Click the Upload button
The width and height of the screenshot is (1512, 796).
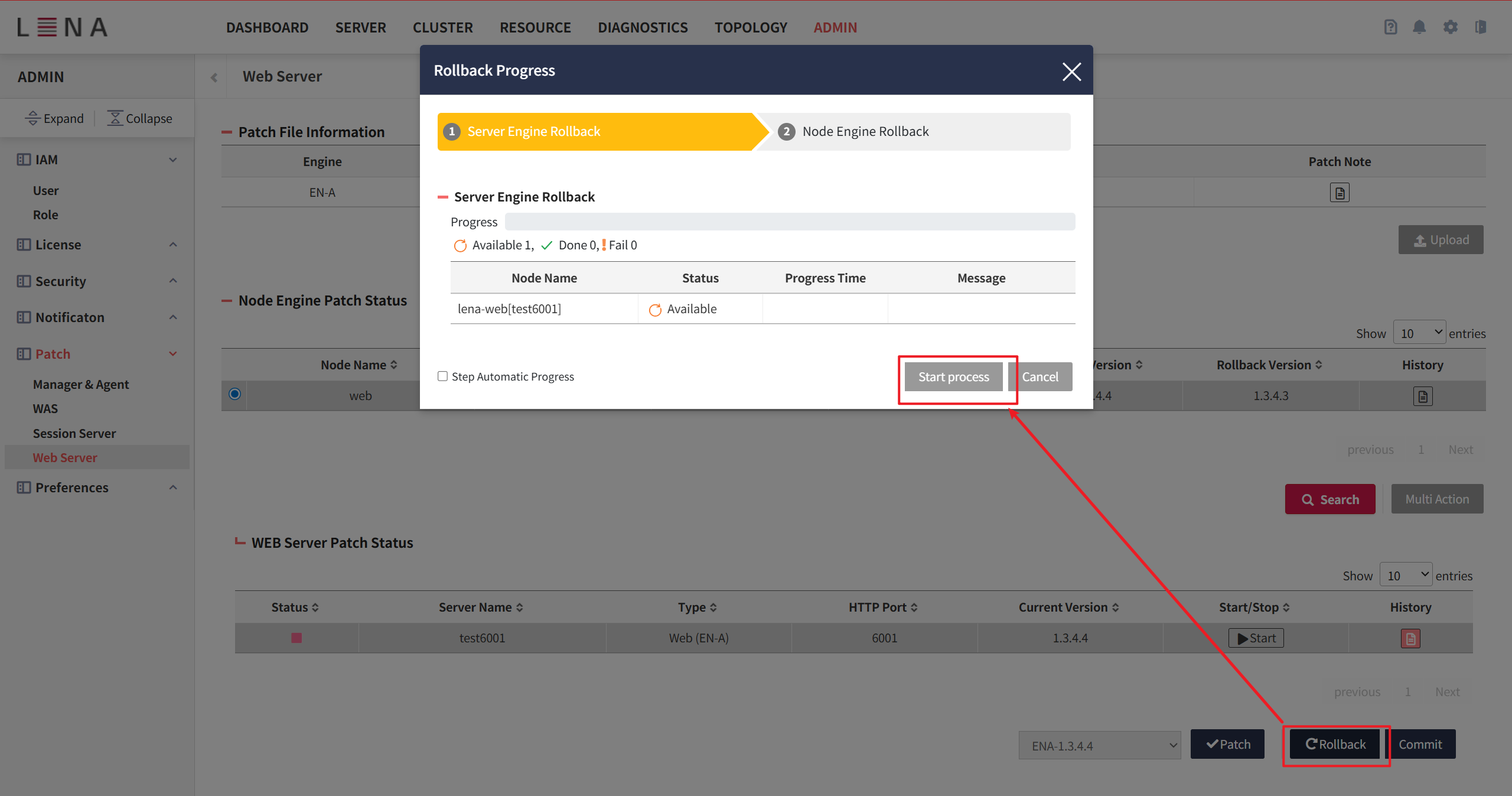pyautogui.click(x=1441, y=240)
